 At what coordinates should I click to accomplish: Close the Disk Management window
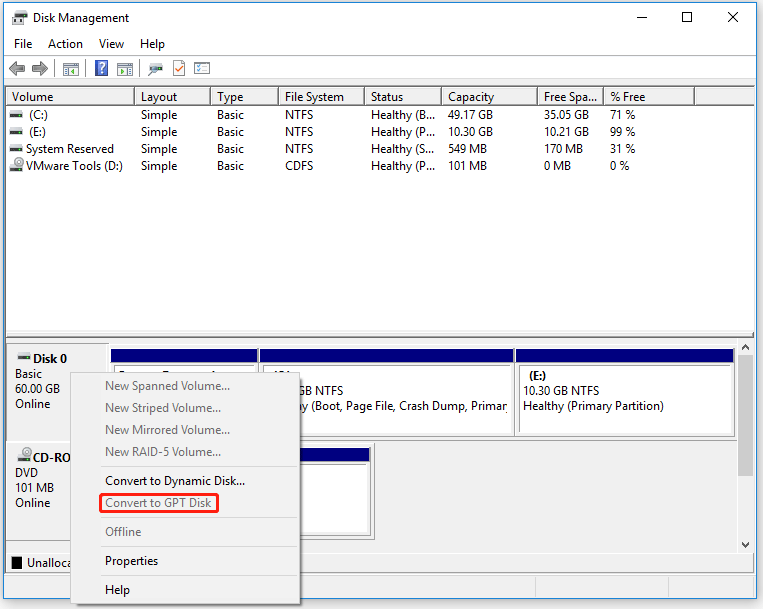click(732, 18)
